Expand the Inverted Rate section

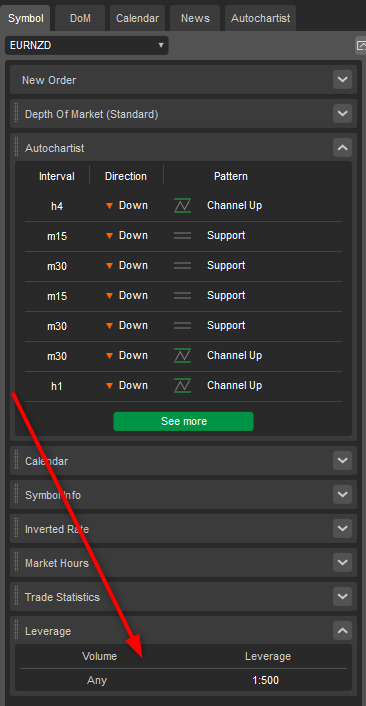coord(343,528)
